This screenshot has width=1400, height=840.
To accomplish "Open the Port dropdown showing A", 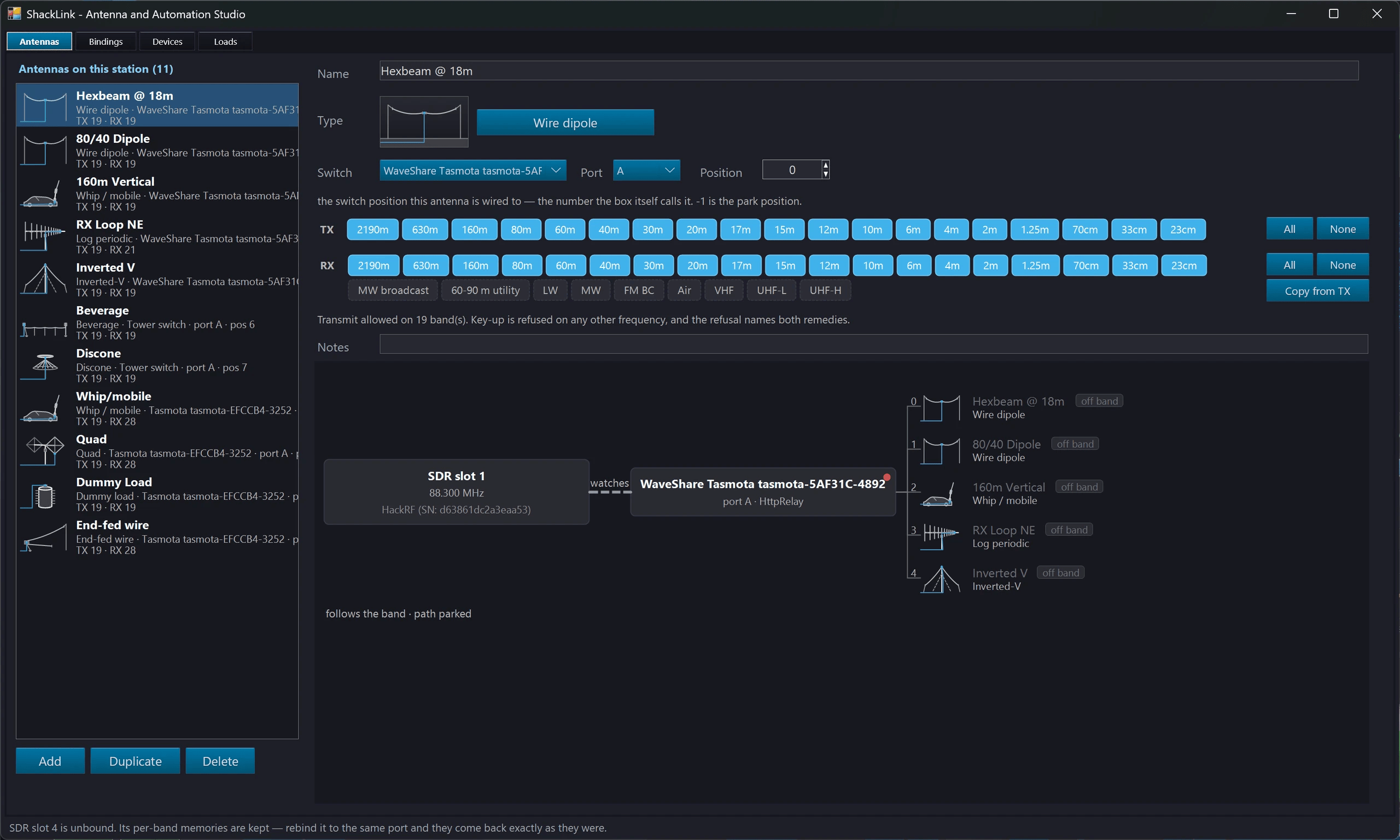I will pyautogui.click(x=646, y=171).
